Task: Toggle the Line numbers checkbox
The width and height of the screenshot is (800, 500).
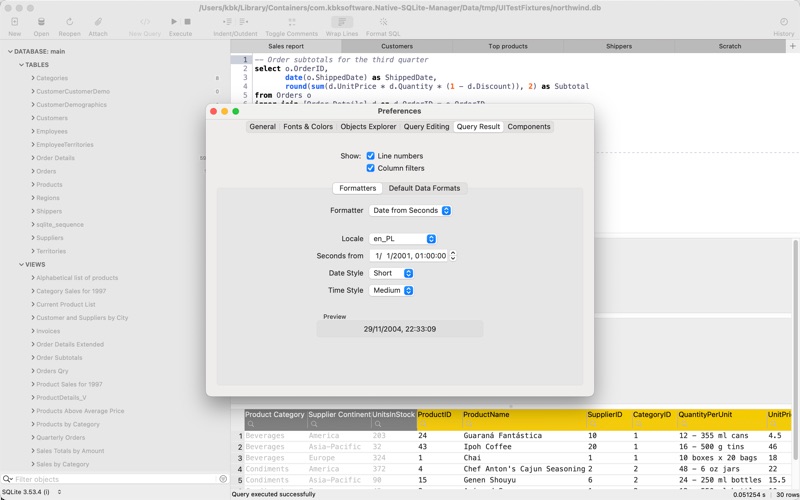Action: pos(370,156)
